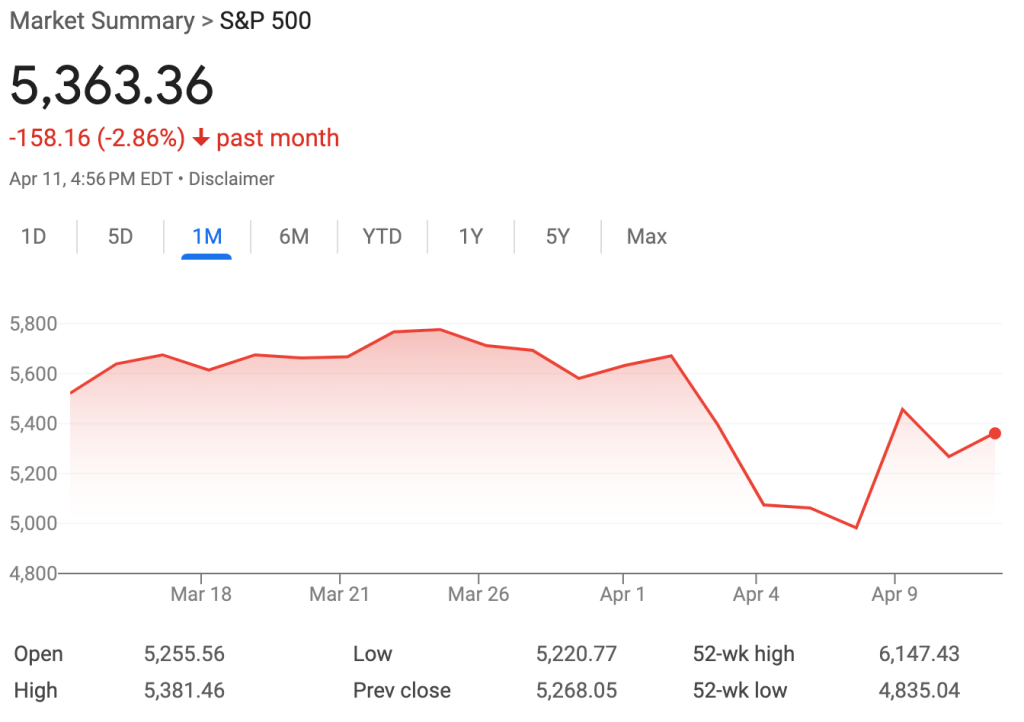The width and height of the screenshot is (1024, 722).
Task: Switch chart to 1Y range
Action: [470, 237]
